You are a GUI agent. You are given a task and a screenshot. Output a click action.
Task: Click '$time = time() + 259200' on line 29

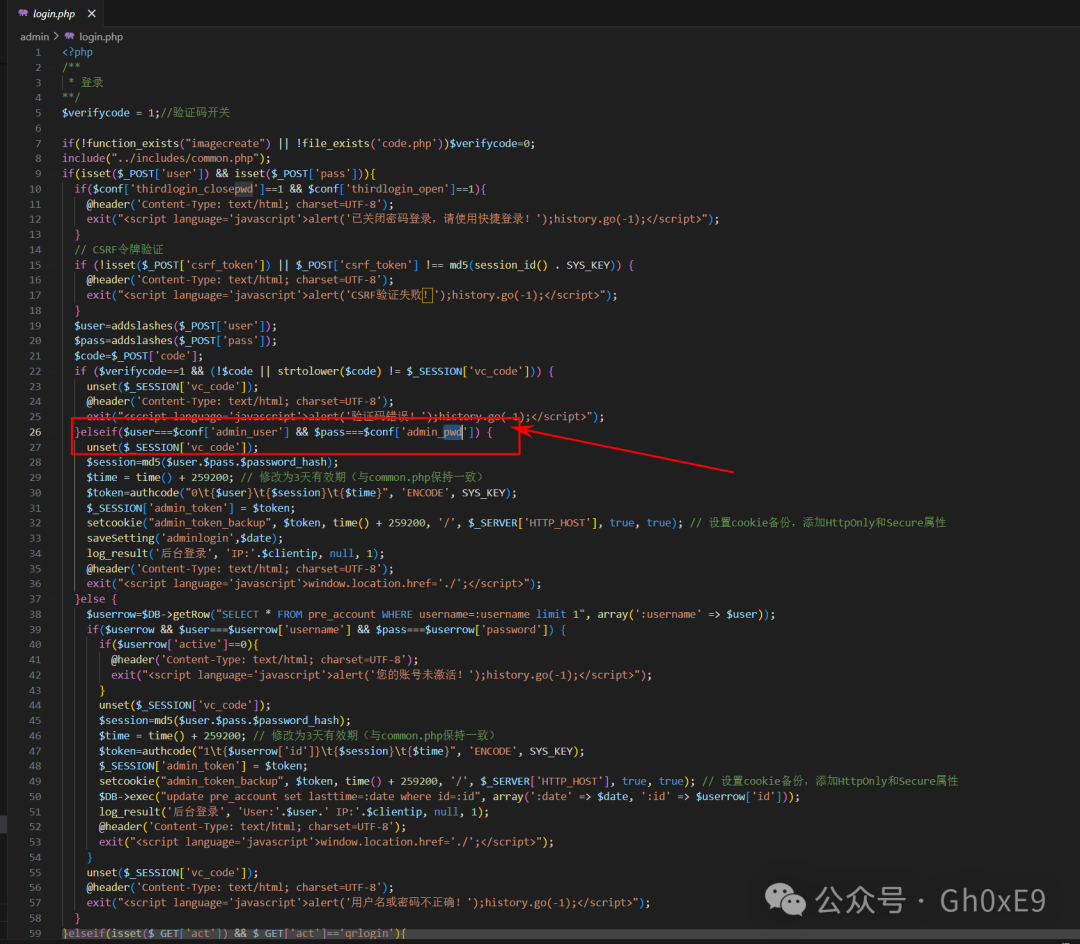pyautogui.click(x=160, y=477)
